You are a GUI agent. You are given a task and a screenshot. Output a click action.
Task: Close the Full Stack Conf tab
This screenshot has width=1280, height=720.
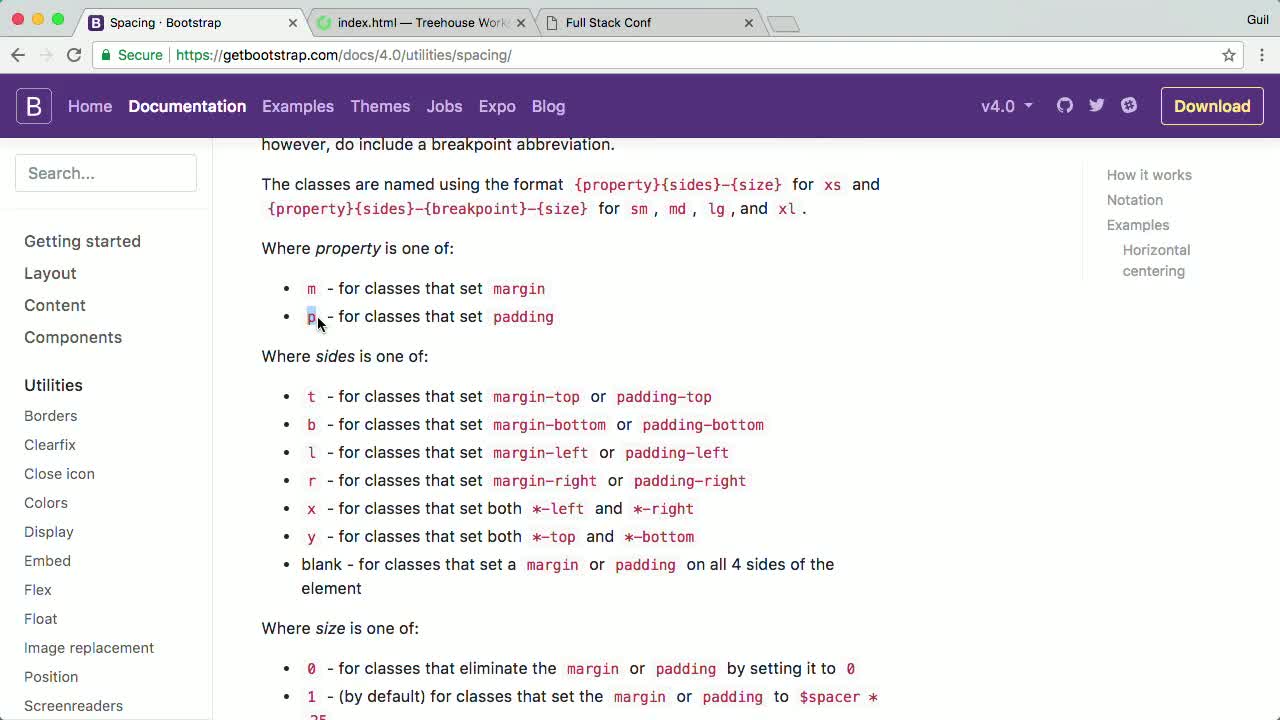pos(749,22)
